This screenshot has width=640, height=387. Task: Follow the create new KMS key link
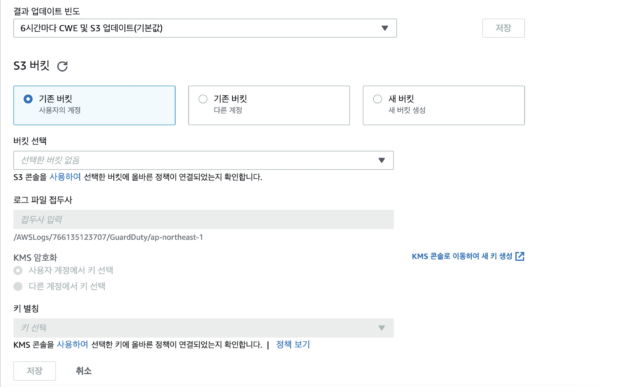pyautogui.click(x=462, y=256)
